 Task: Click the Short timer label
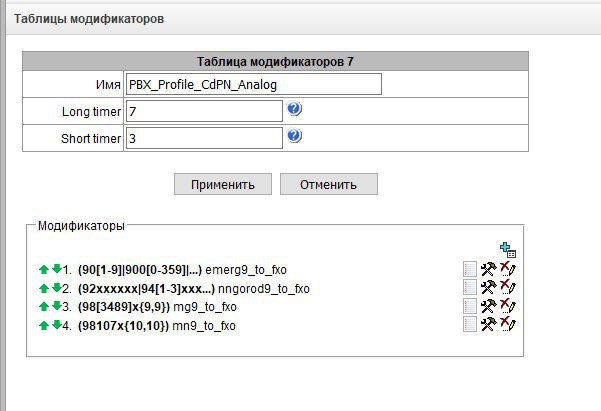(91, 138)
